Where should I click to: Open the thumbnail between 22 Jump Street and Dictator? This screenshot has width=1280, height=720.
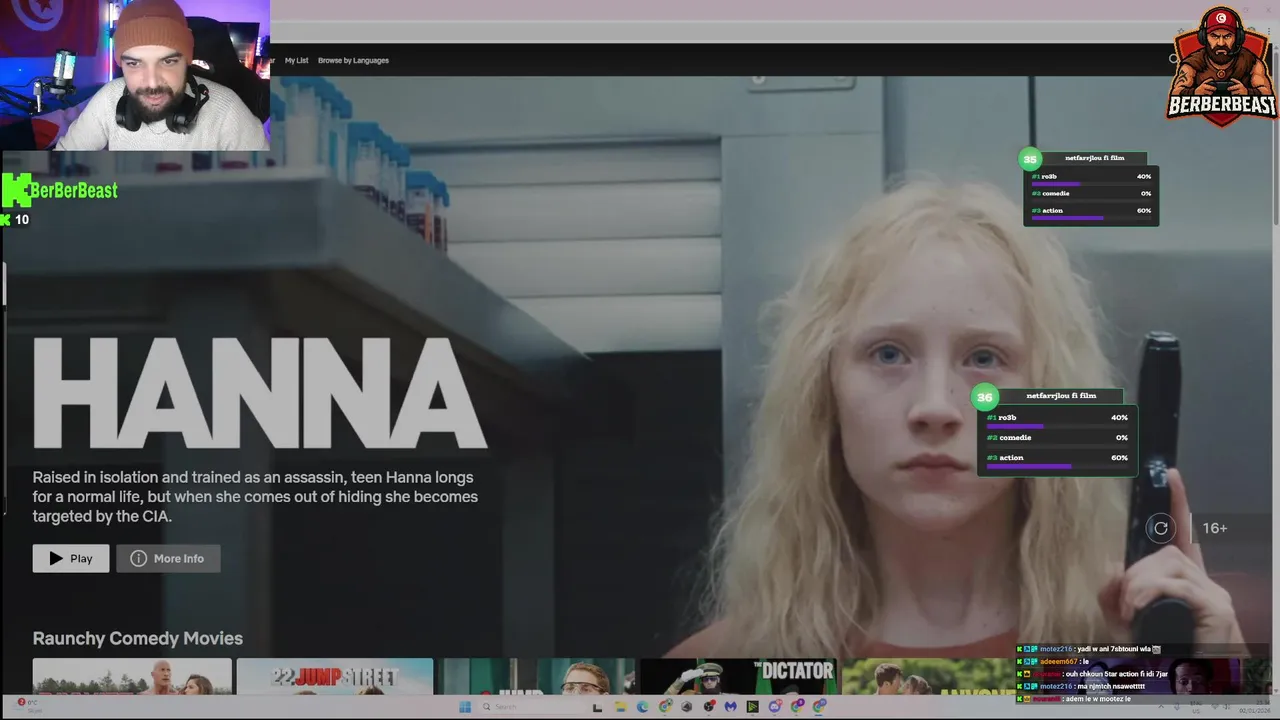click(537, 677)
